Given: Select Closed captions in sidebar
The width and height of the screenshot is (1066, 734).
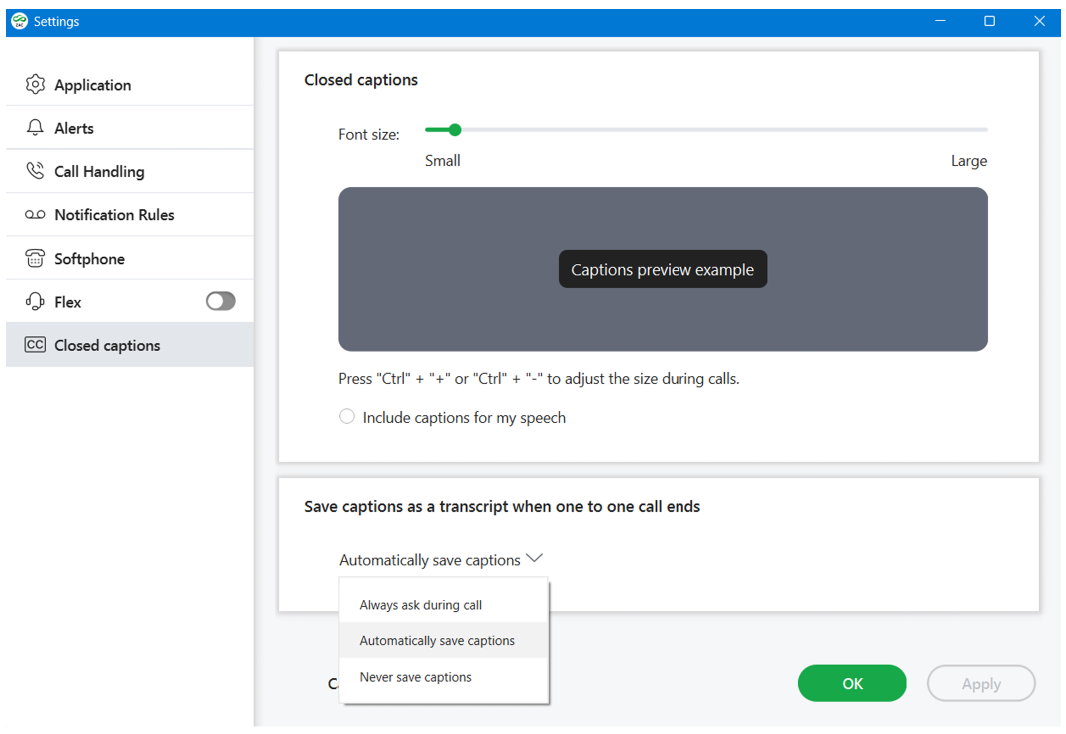Looking at the screenshot, I should [x=130, y=345].
